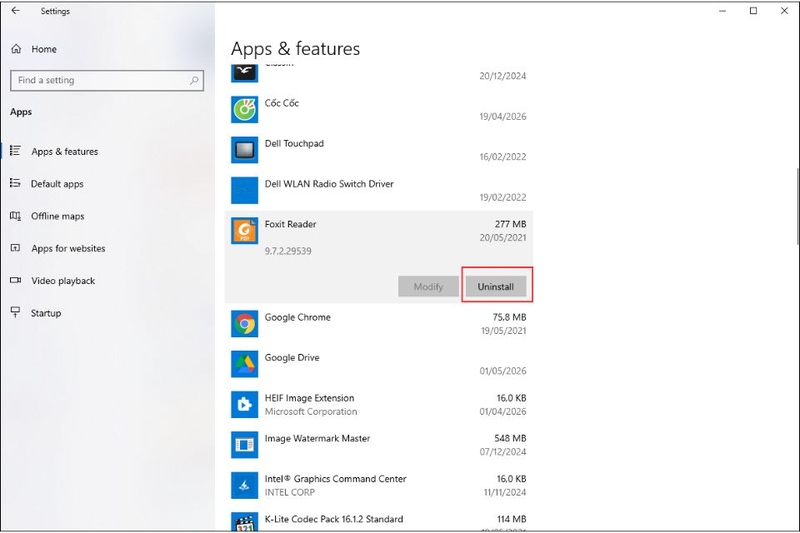Click the K-Lite Codec Pack icon
The width and height of the screenshot is (800, 533).
pyautogui.click(x=244, y=522)
